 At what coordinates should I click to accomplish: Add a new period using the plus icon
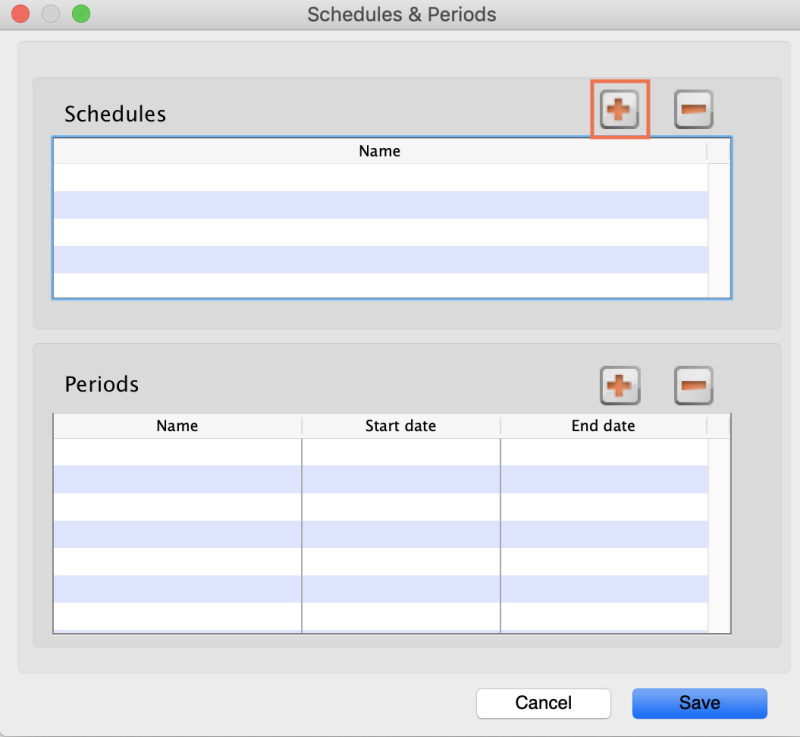coord(619,385)
